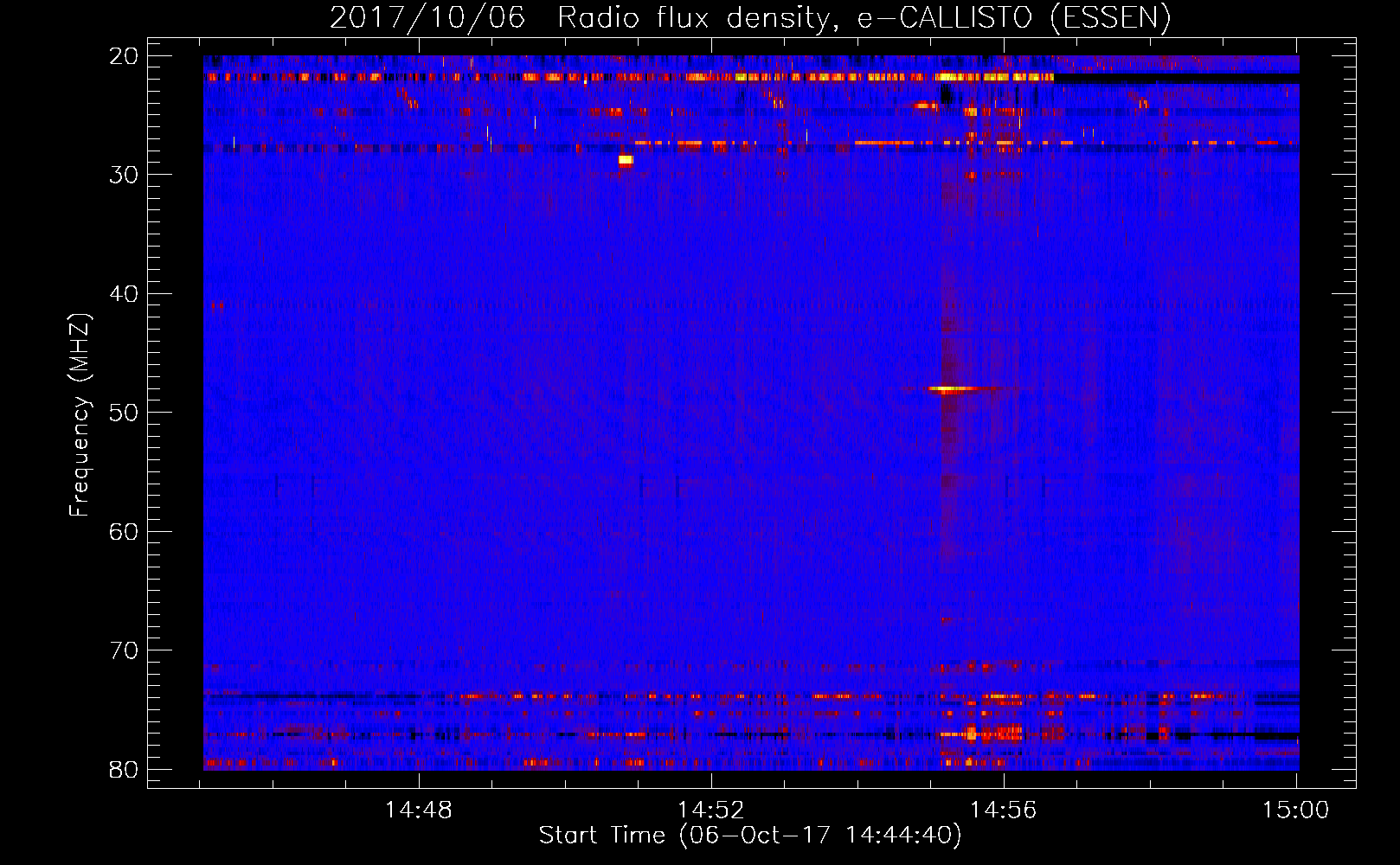The width and height of the screenshot is (1400, 865).
Task: Click the 50 MHz frequency tick label
Action: (124, 413)
